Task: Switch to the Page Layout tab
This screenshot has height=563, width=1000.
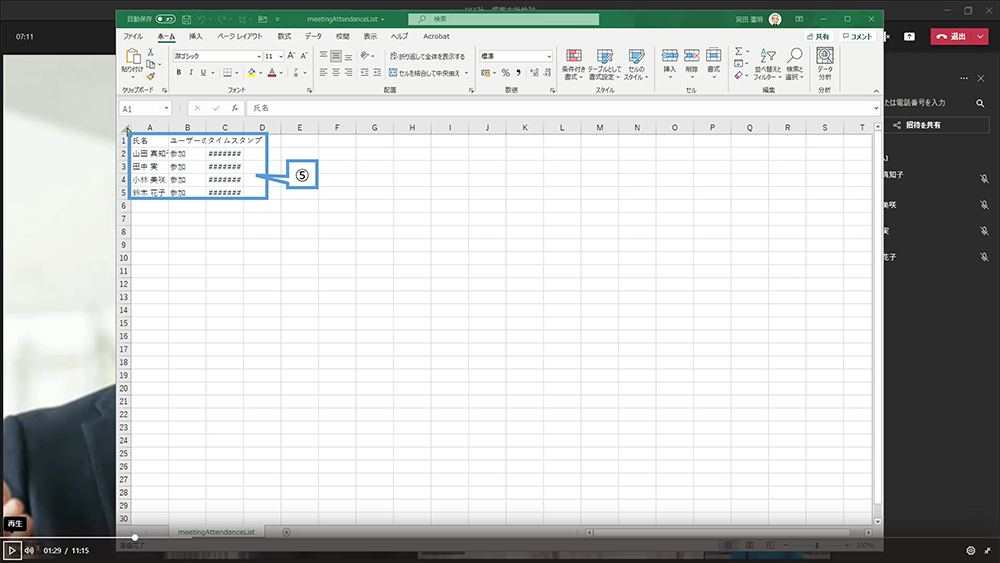Action: point(240,36)
